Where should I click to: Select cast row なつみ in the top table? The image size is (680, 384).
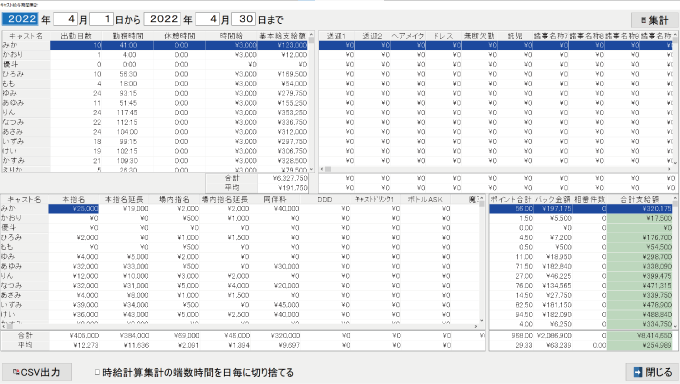155,122
